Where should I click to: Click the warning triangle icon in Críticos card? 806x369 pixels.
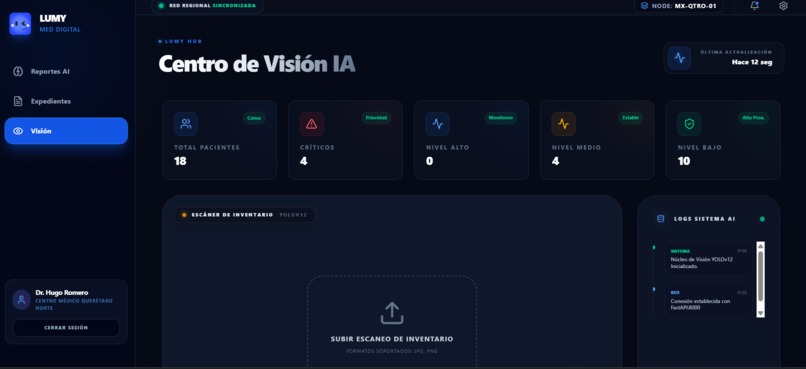[312, 124]
